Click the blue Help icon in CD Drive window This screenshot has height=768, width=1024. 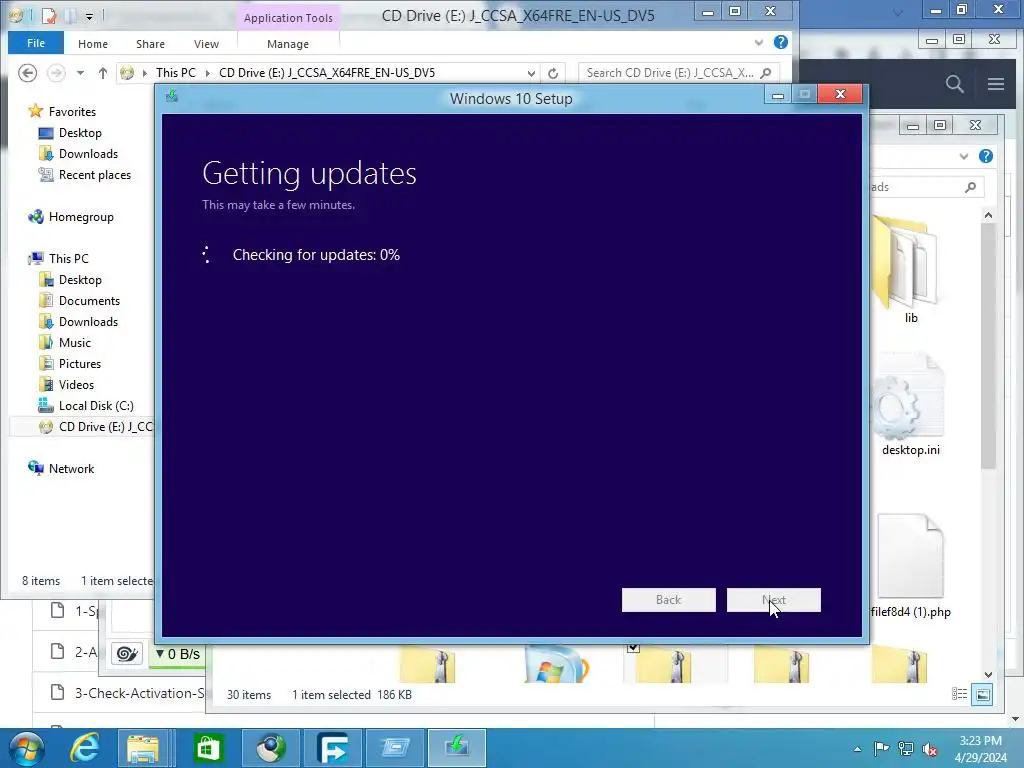780,42
